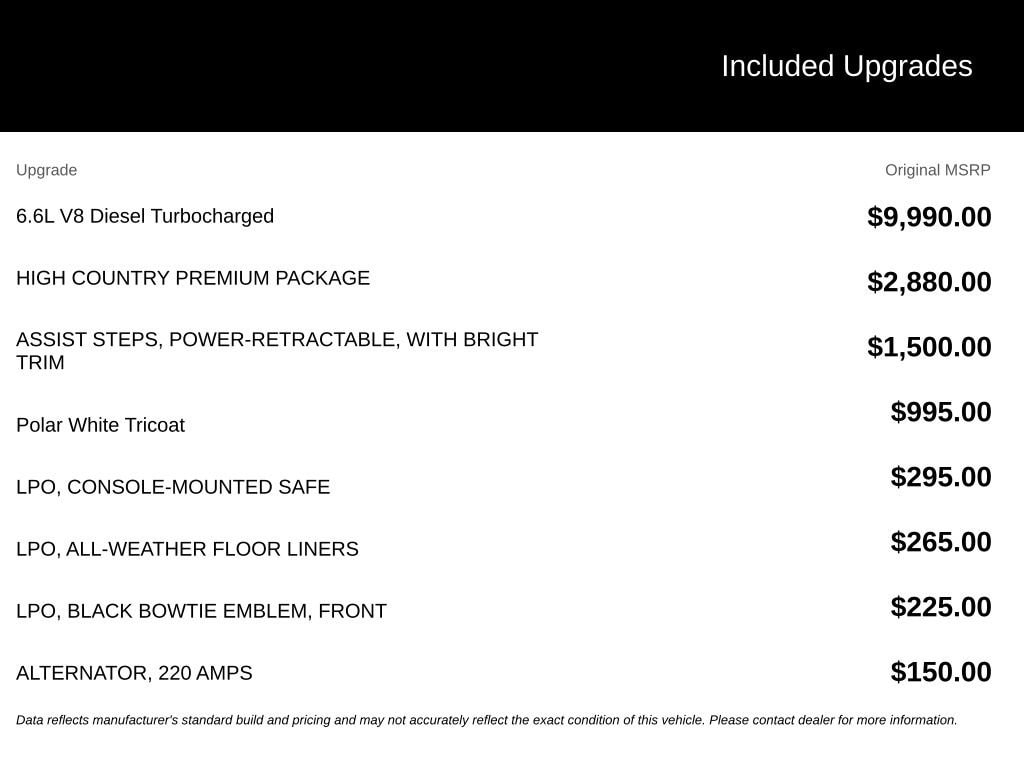Image resolution: width=1024 pixels, height=768 pixels.
Task: Select the $2,880.00 price value
Action: [x=929, y=282]
